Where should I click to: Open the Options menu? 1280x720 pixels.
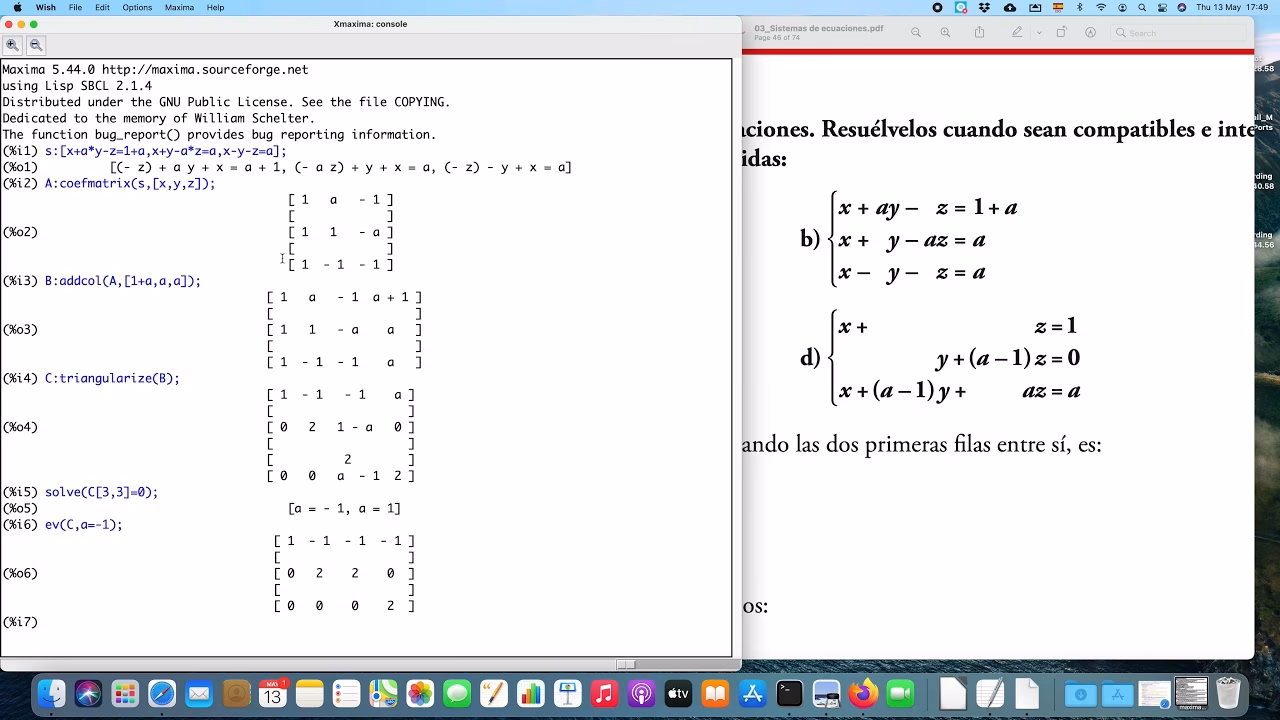click(x=137, y=7)
